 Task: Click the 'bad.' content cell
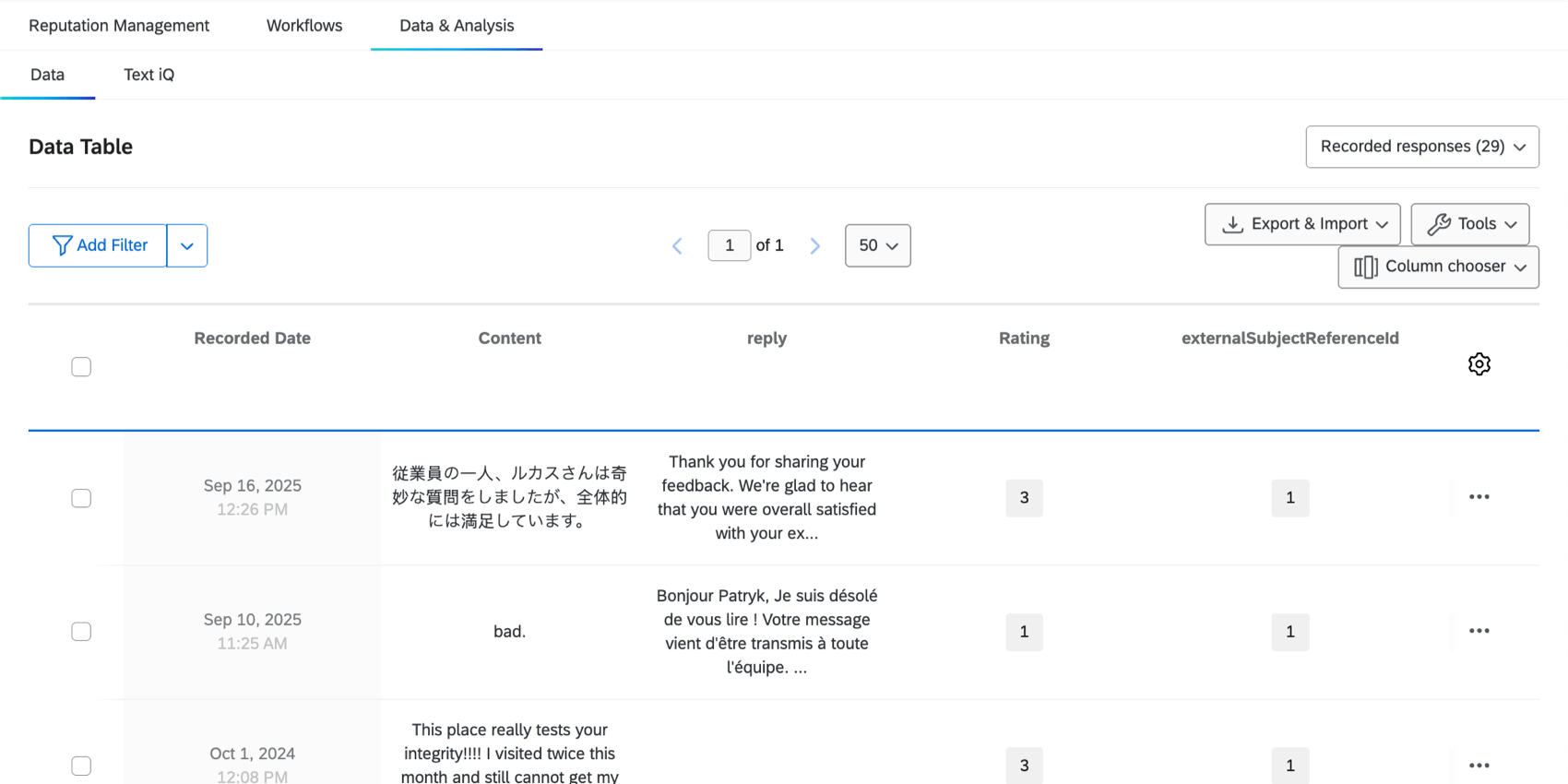click(x=509, y=632)
